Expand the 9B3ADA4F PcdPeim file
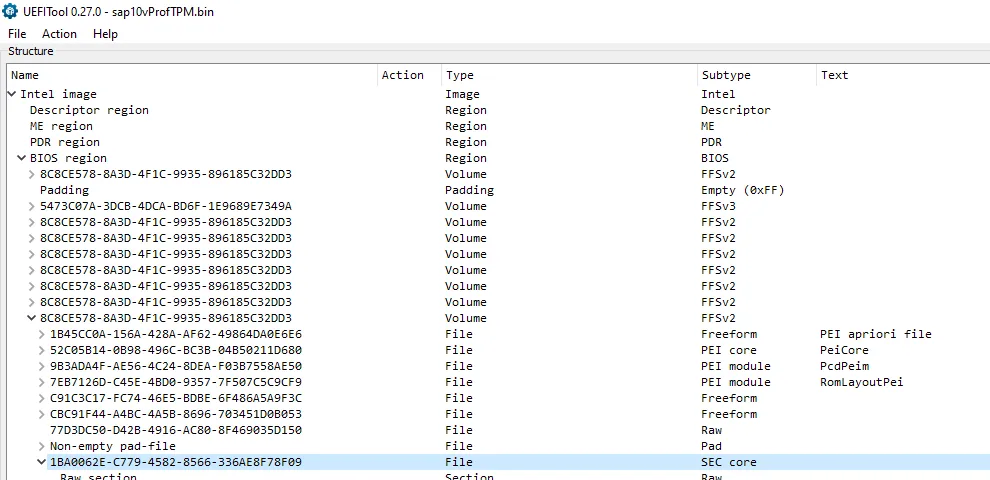The width and height of the screenshot is (990, 480). tap(42, 366)
